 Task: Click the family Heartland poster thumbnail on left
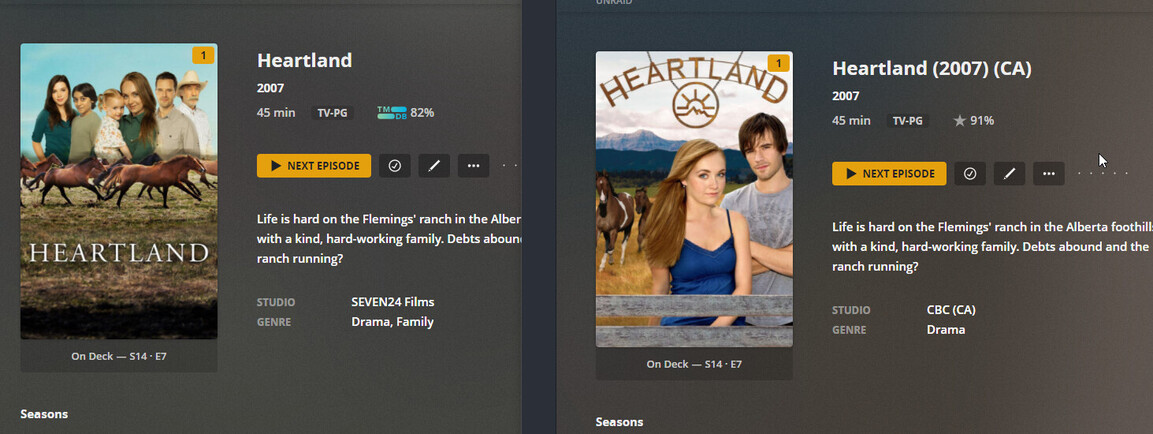click(119, 191)
